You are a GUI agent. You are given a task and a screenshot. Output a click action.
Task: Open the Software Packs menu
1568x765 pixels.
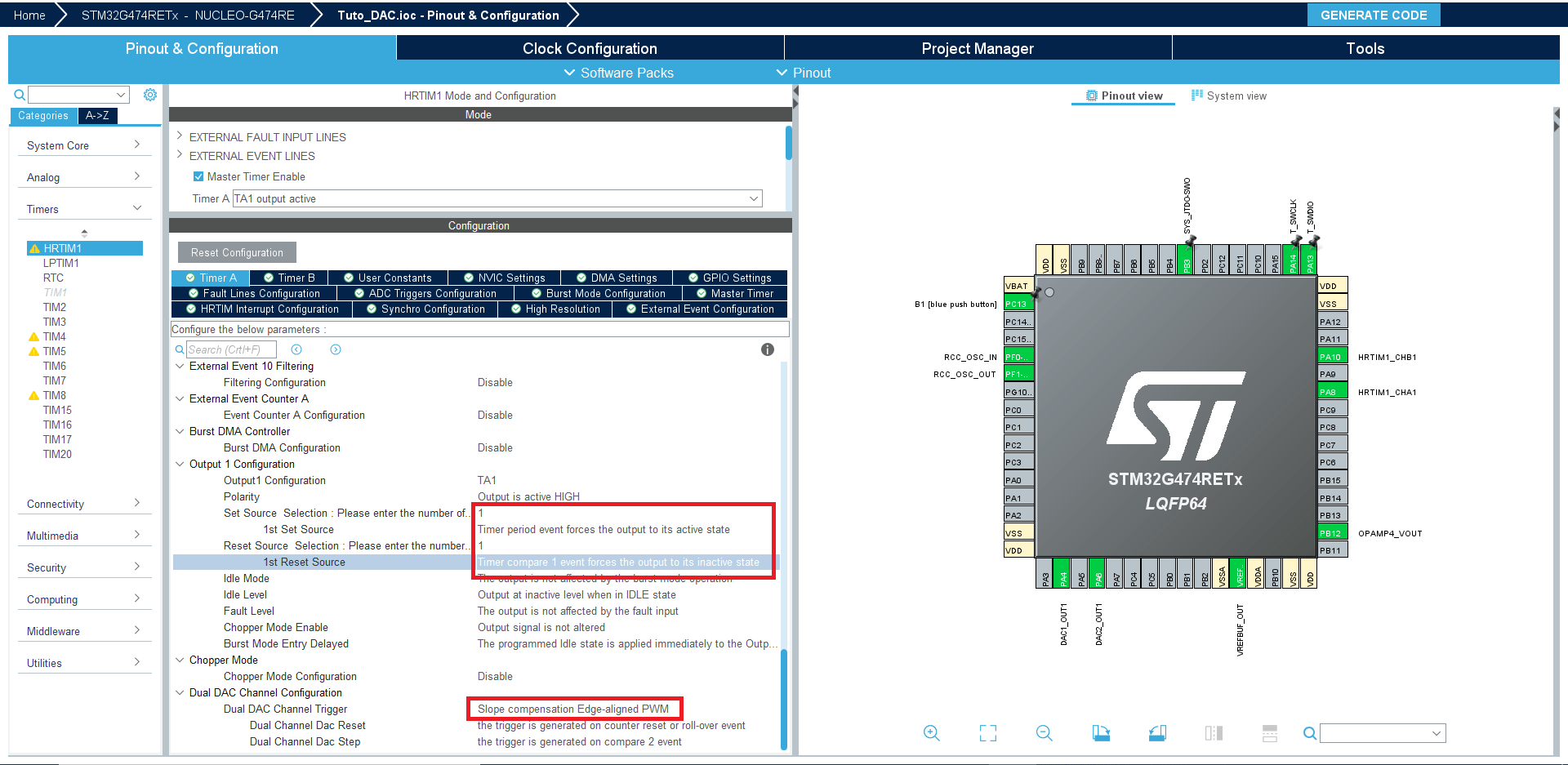click(619, 73)
